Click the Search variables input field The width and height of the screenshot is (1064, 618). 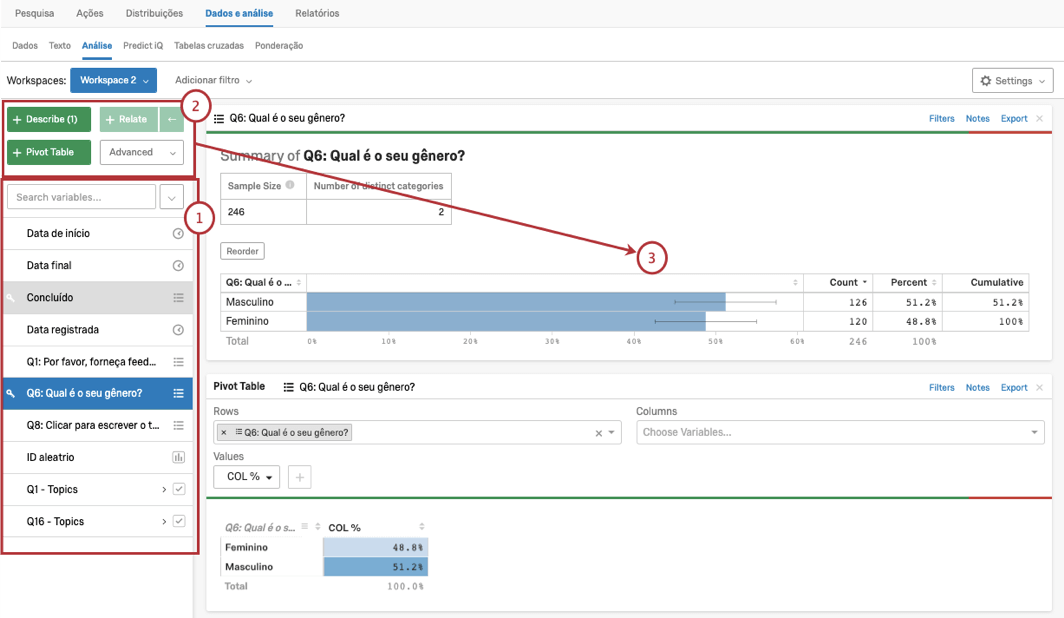81,197
